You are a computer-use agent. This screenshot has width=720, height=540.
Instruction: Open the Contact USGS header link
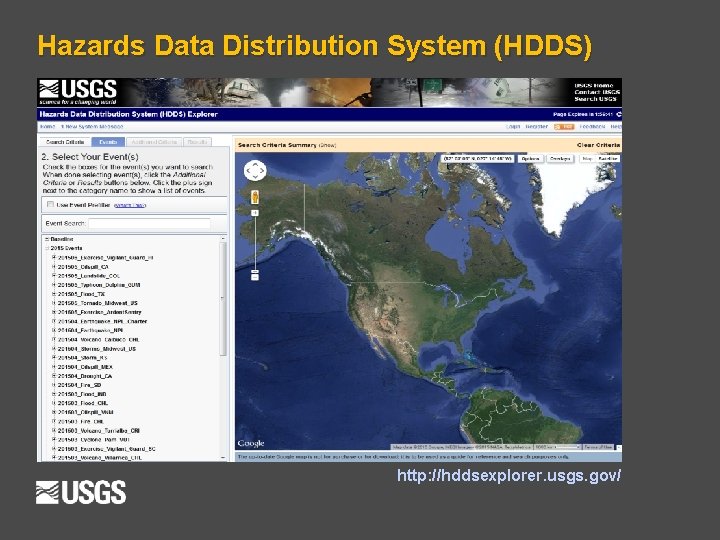pyautogui.click(x=597, y=92)
